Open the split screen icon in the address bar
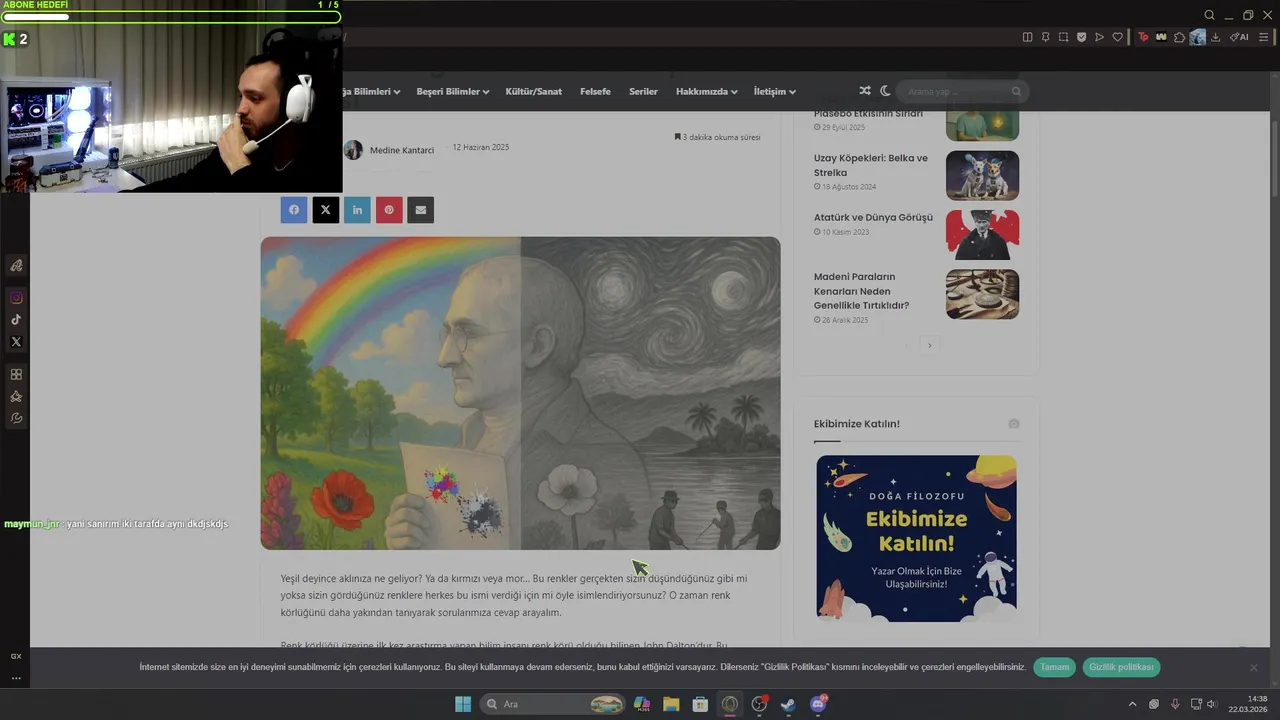 (x=1027, y=37)
